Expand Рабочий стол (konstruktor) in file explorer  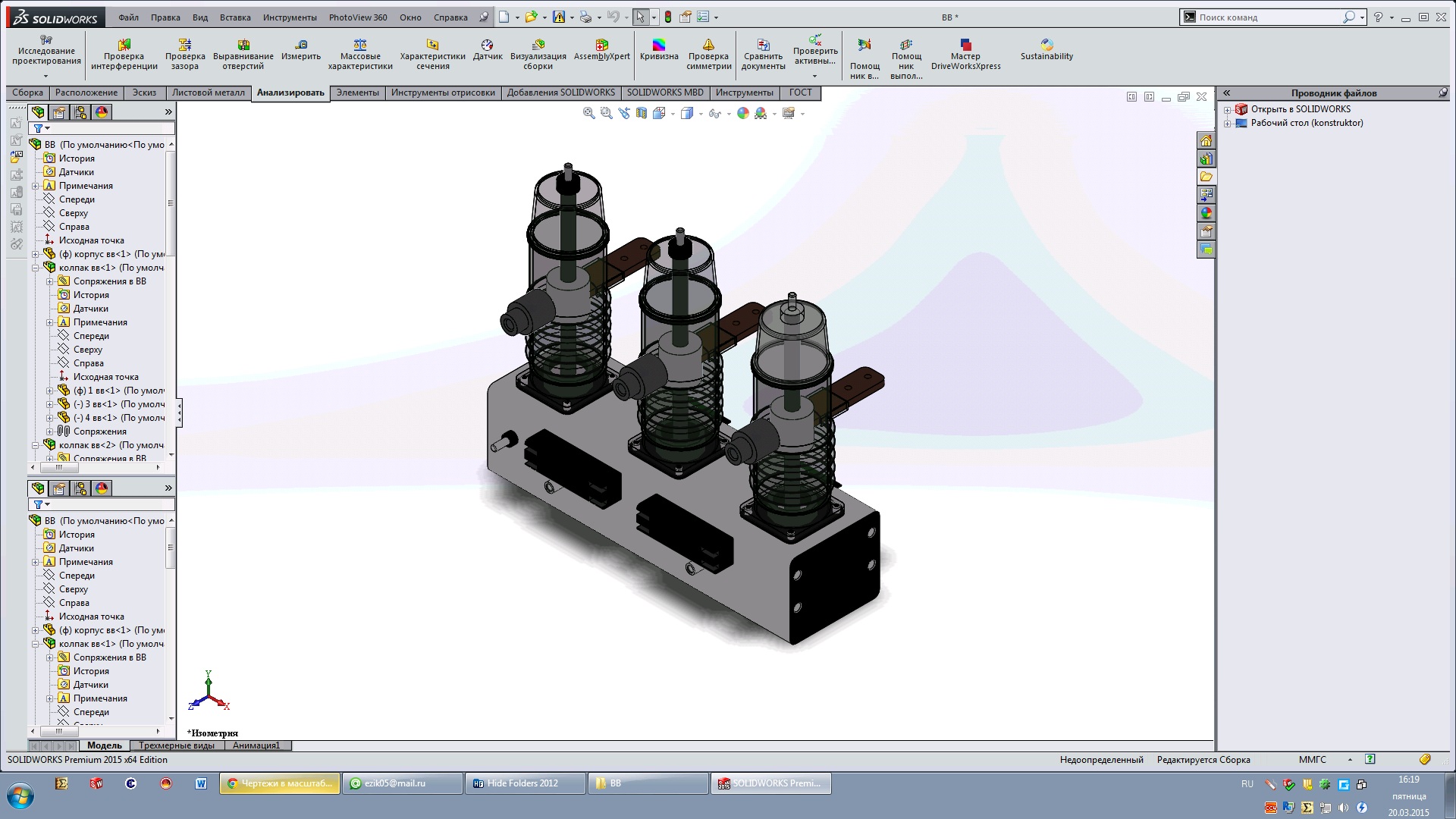[1228, 123]
